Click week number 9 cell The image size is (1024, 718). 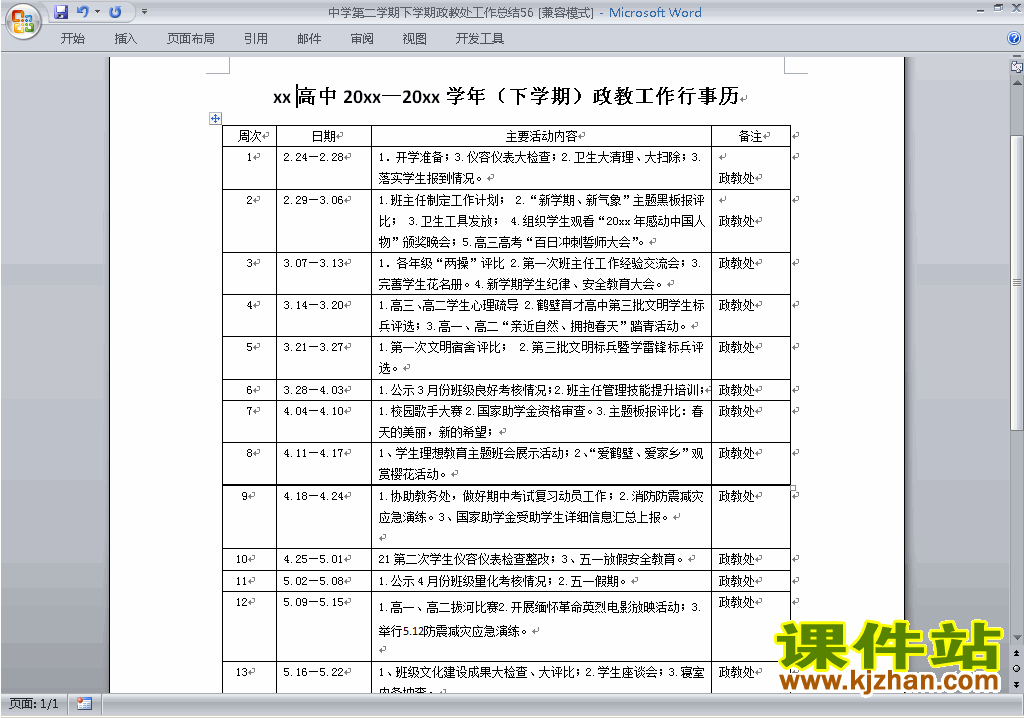(x=249, y=517)
